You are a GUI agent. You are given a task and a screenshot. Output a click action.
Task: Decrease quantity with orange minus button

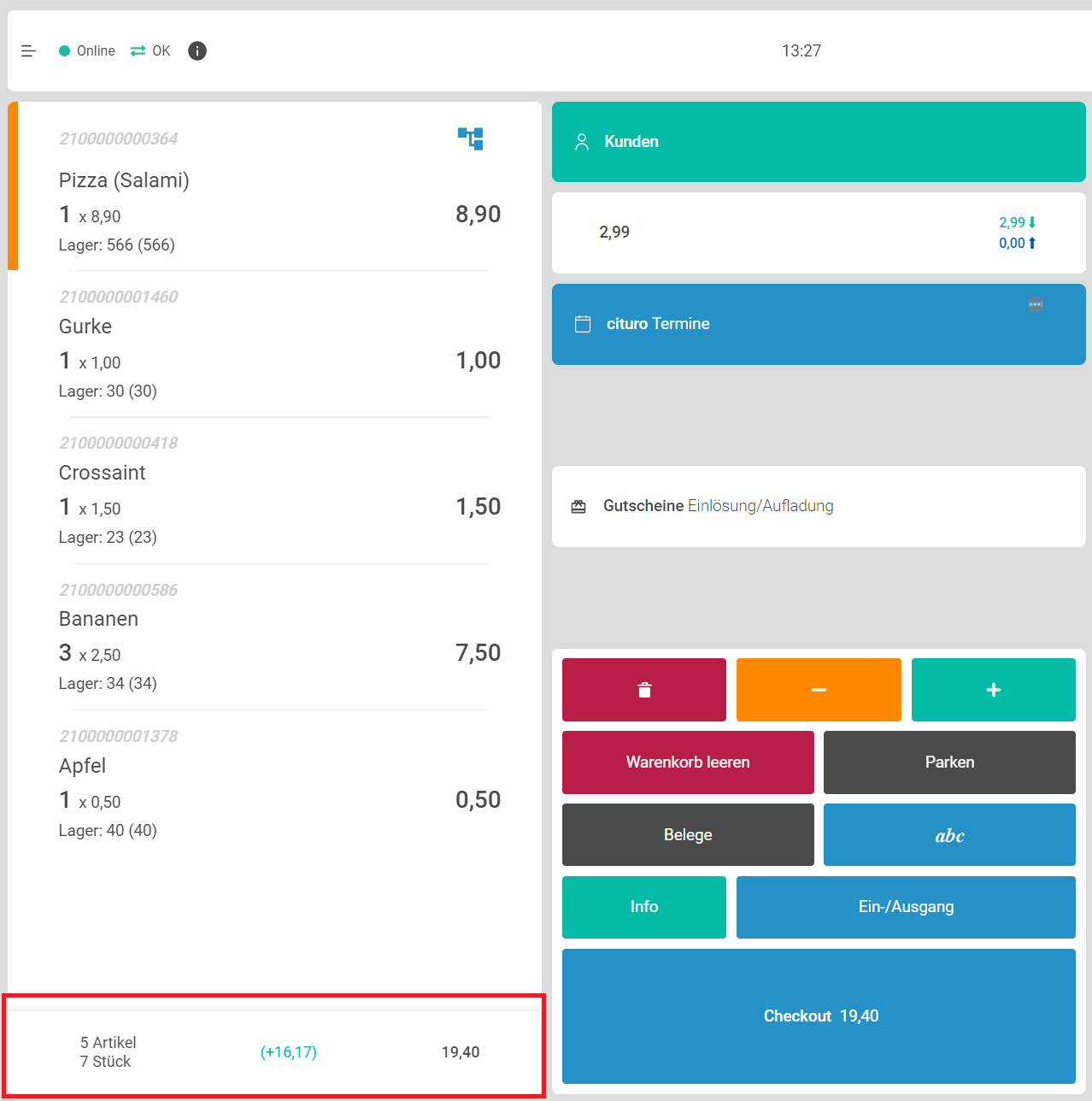point(818,690)
